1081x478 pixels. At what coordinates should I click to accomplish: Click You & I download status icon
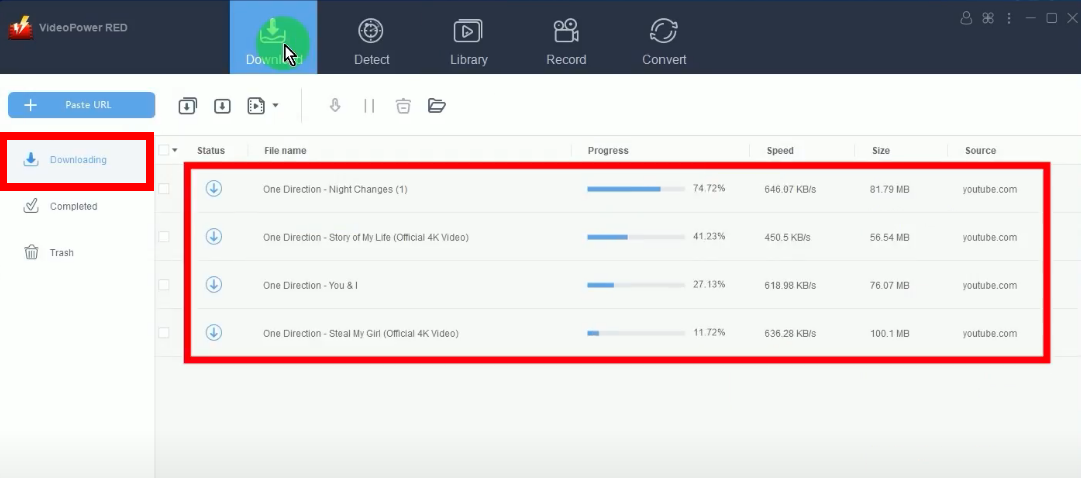[x=214, y=284]
